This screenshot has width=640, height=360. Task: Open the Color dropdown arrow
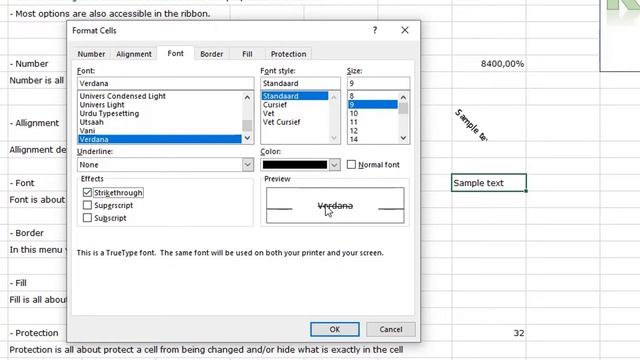click(334, 164)
